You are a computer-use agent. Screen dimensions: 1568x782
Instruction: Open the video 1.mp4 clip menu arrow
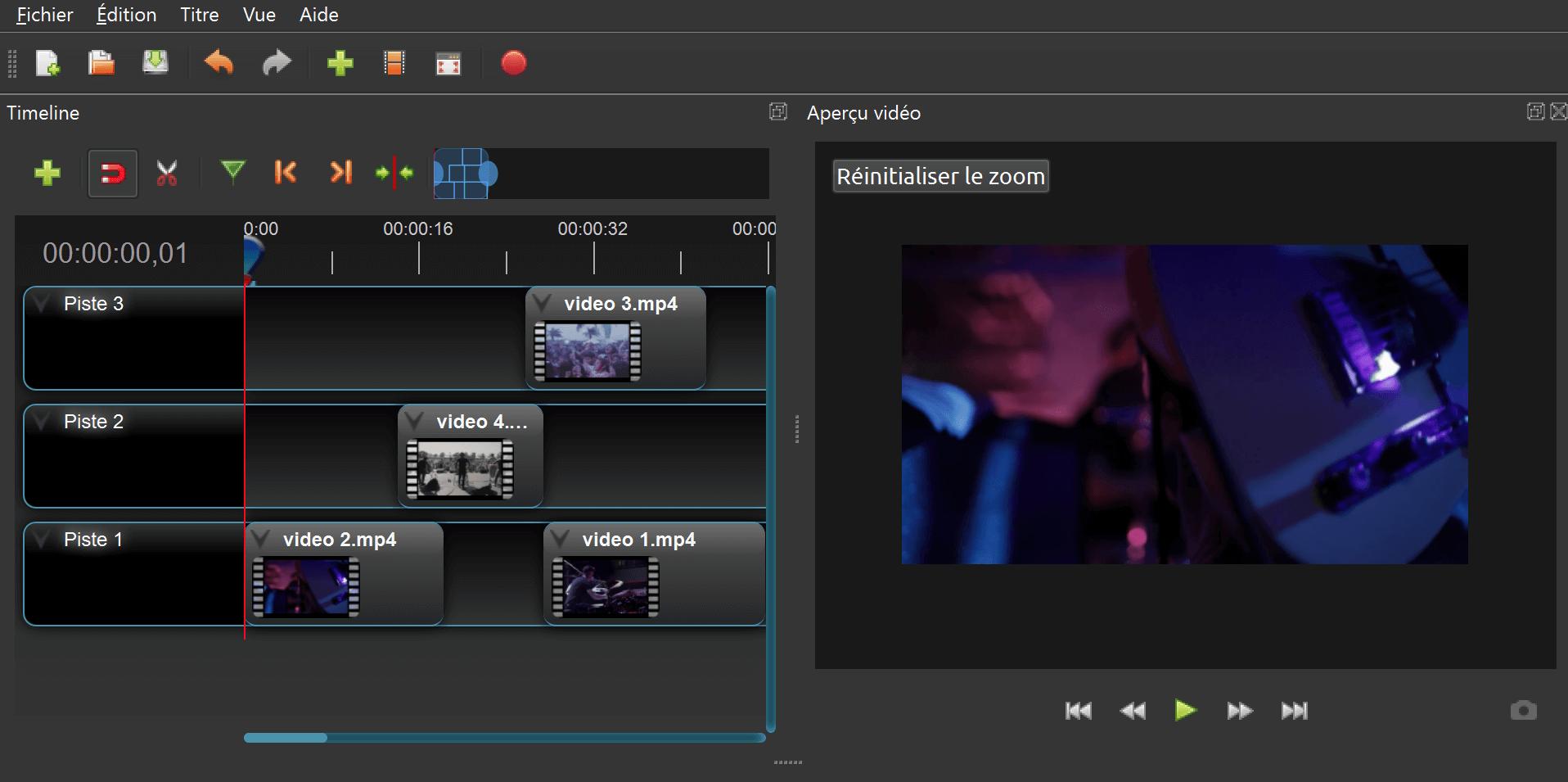(560, 540)
